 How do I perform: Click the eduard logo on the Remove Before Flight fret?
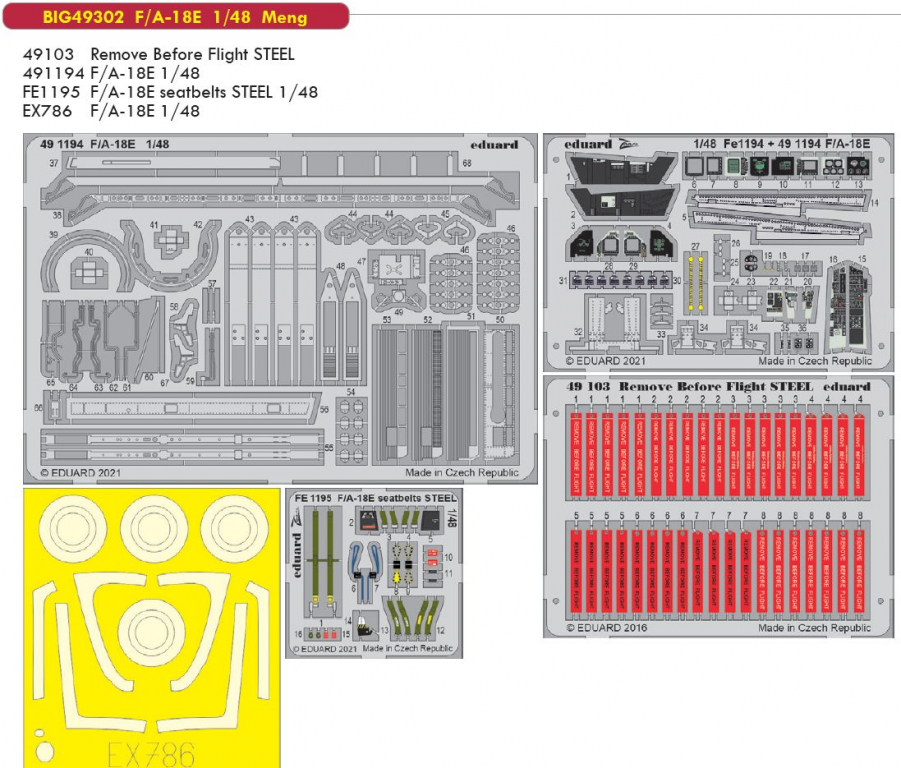(x=846, y=387)
